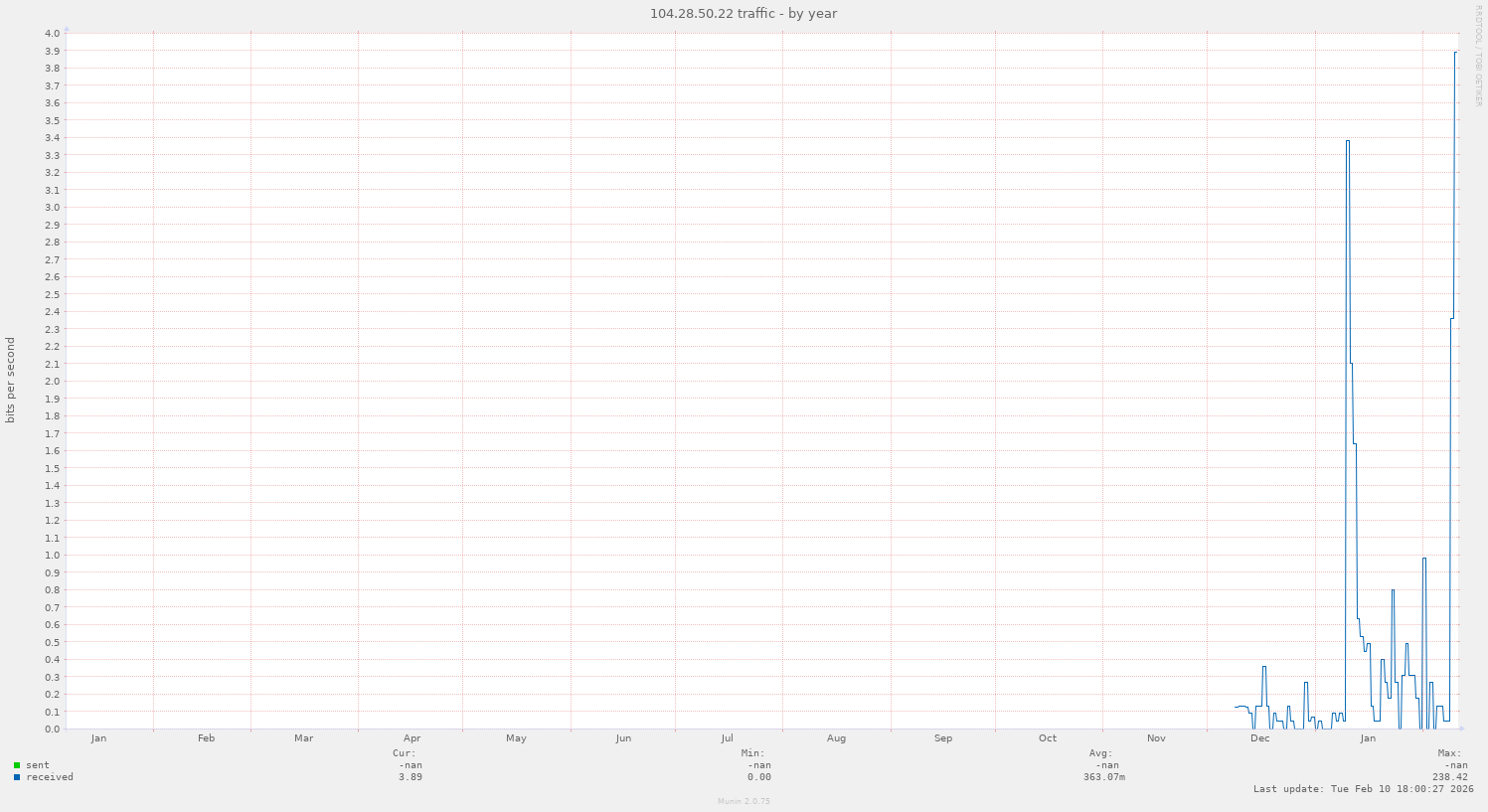Open the "Jul" month region
Image resolution: width=1488 pixels, height=812 pixels.
[x=728, y=737]
